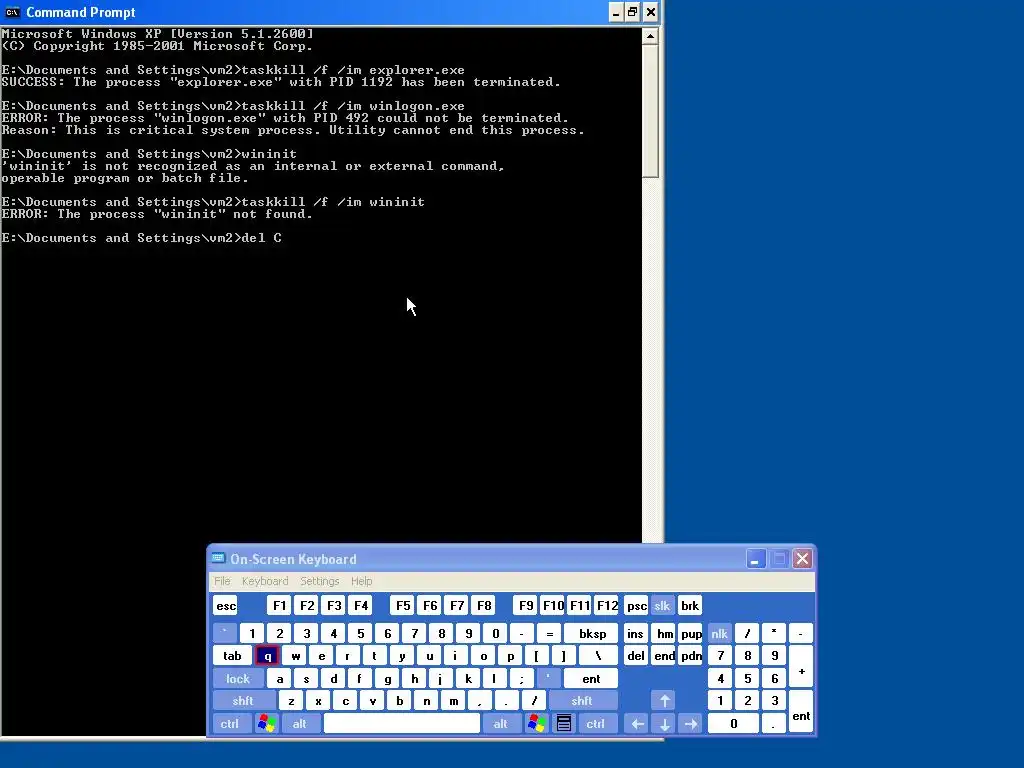Click the equals sign key
The image size is (1024, 768).
[549, 633]
